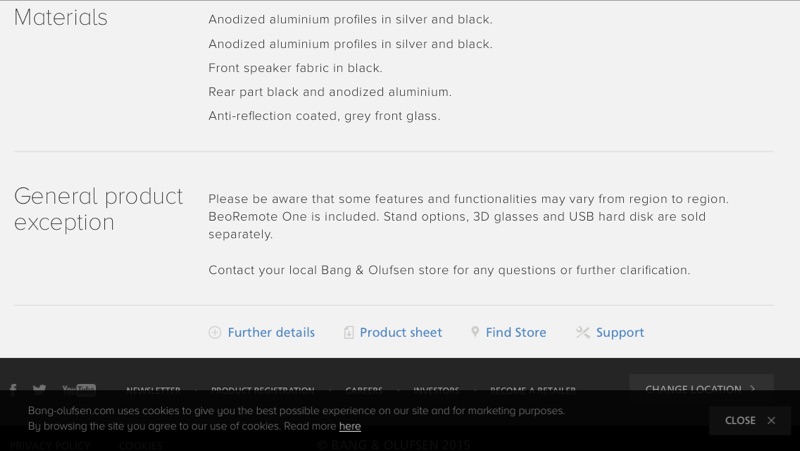Open the Newsletter footer menu item
This screenshot has width=800, height=451.
point(153,391)
